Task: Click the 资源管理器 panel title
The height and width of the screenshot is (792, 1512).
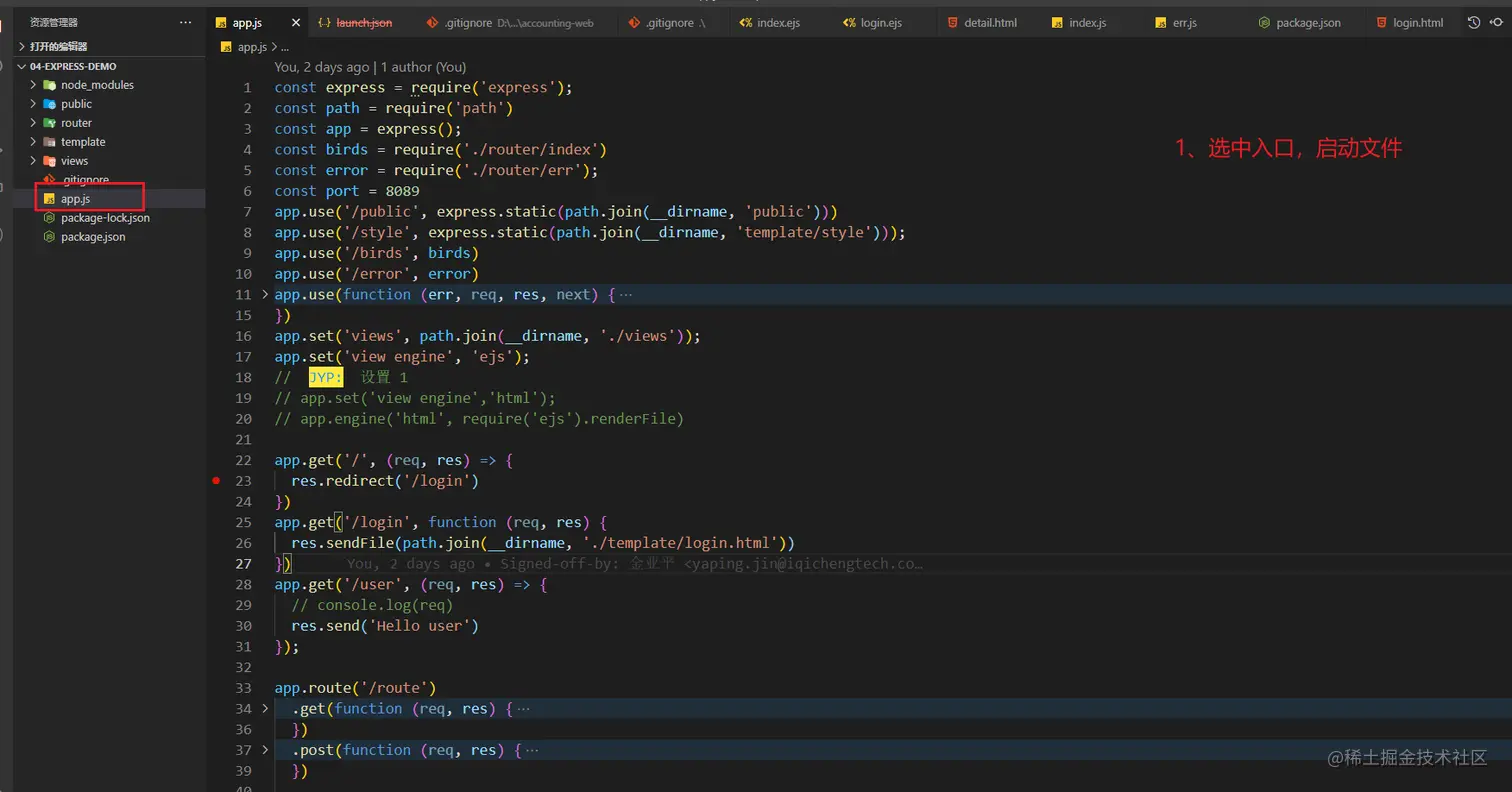Action: (x=54, y=22)
